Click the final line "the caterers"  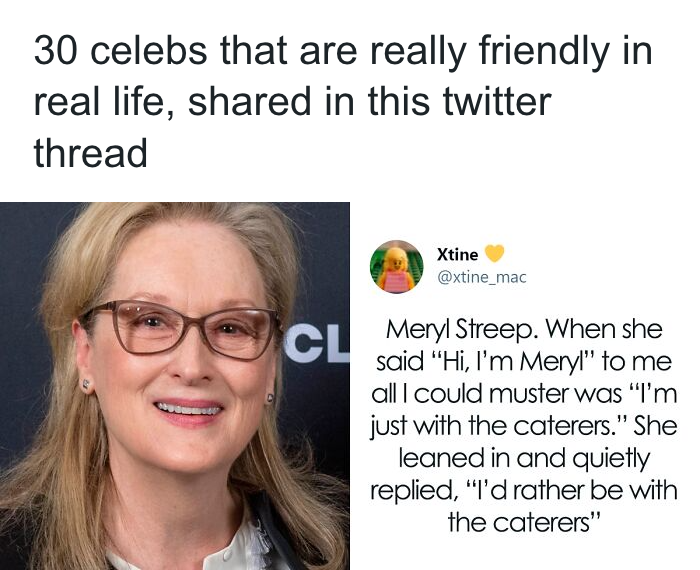pyautogui.click(x=524, y=523)
